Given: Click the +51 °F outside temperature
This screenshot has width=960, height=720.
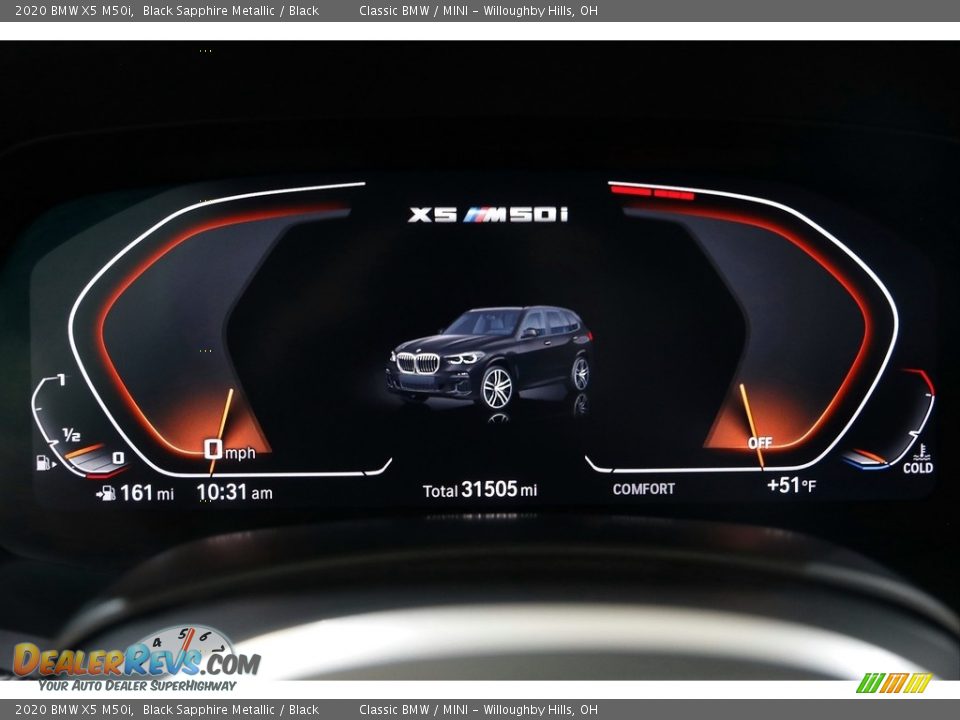Looking at the screenshot, I should (791, 486).
